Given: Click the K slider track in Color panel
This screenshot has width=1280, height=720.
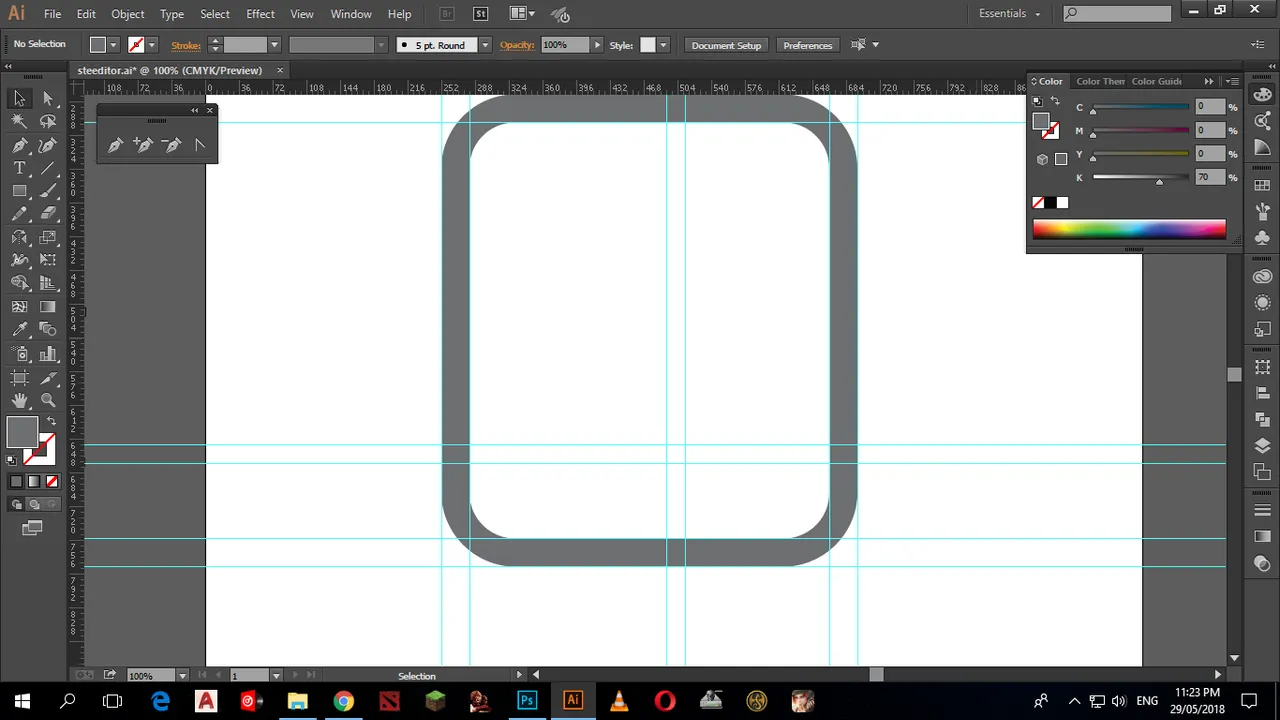Looking at the screenshot, I should click(1140, 177).
